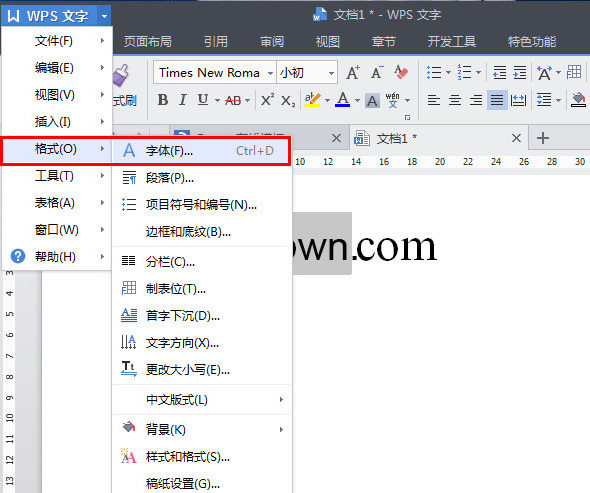590x493 pixels.
Task: Clear formatting with eraser icon
Action: click(x=401, y=72)
